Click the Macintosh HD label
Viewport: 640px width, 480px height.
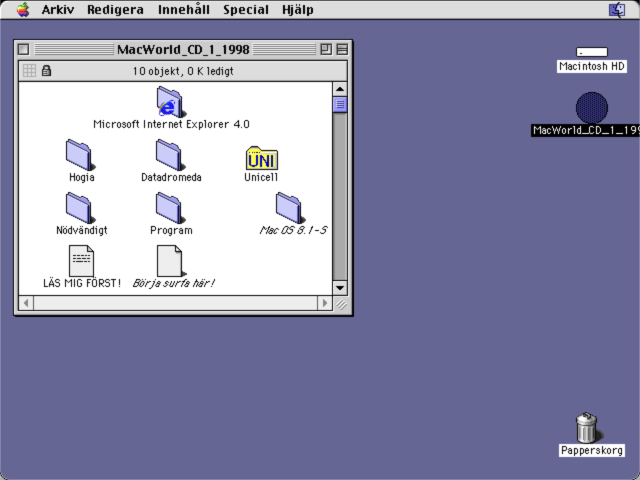pos(592,66)
